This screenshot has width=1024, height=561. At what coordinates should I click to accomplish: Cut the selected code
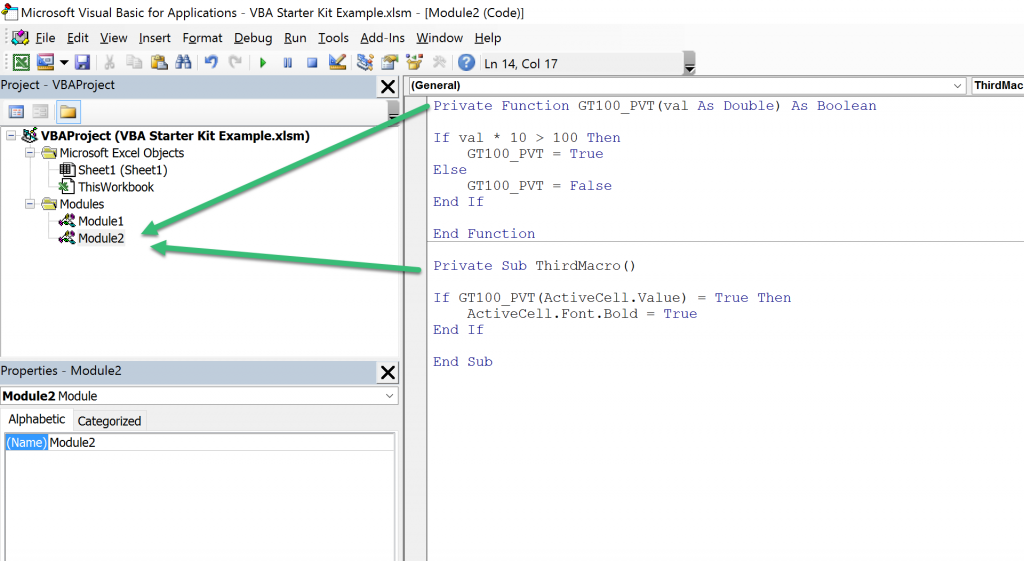[110, 63]
